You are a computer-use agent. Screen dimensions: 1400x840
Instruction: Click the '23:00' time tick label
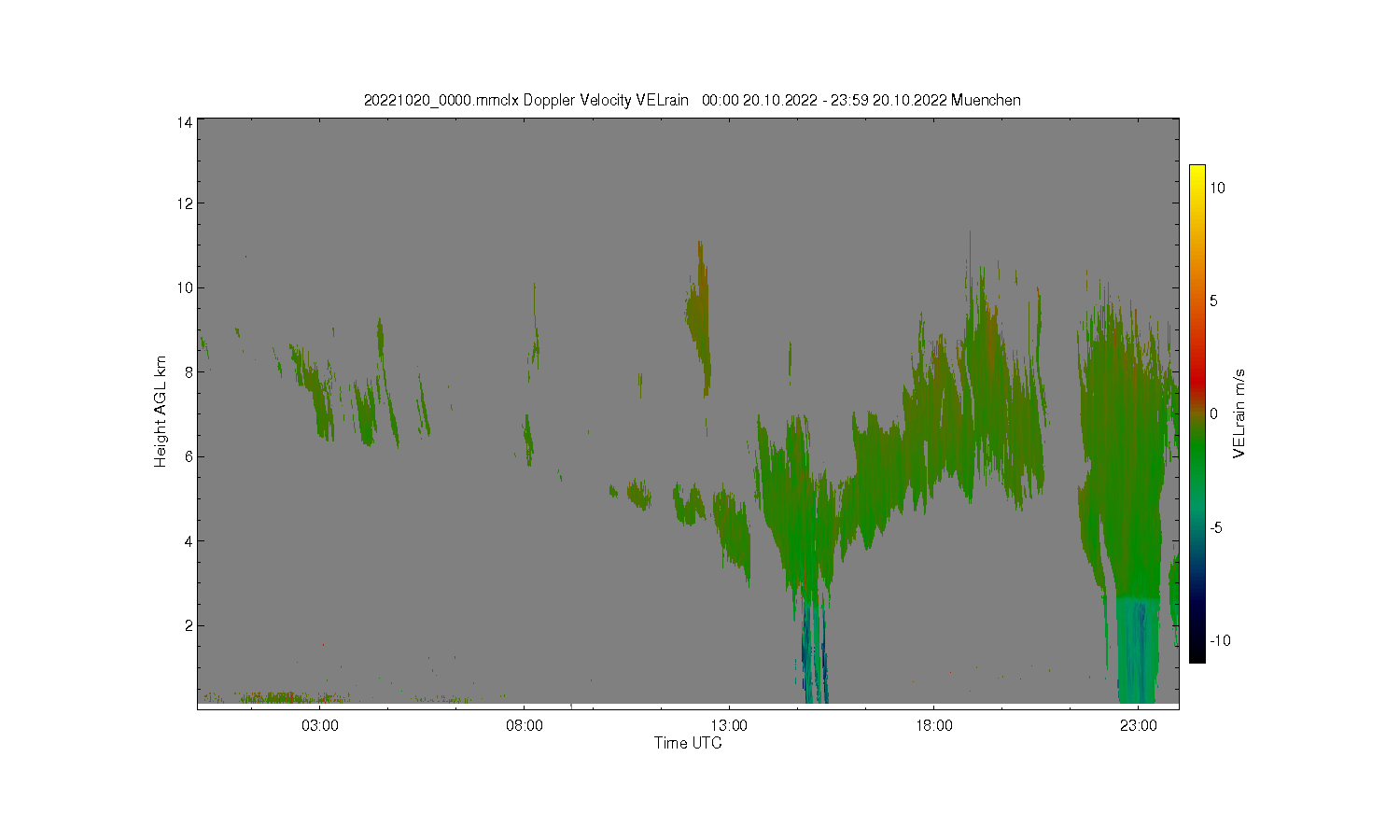1139,725
